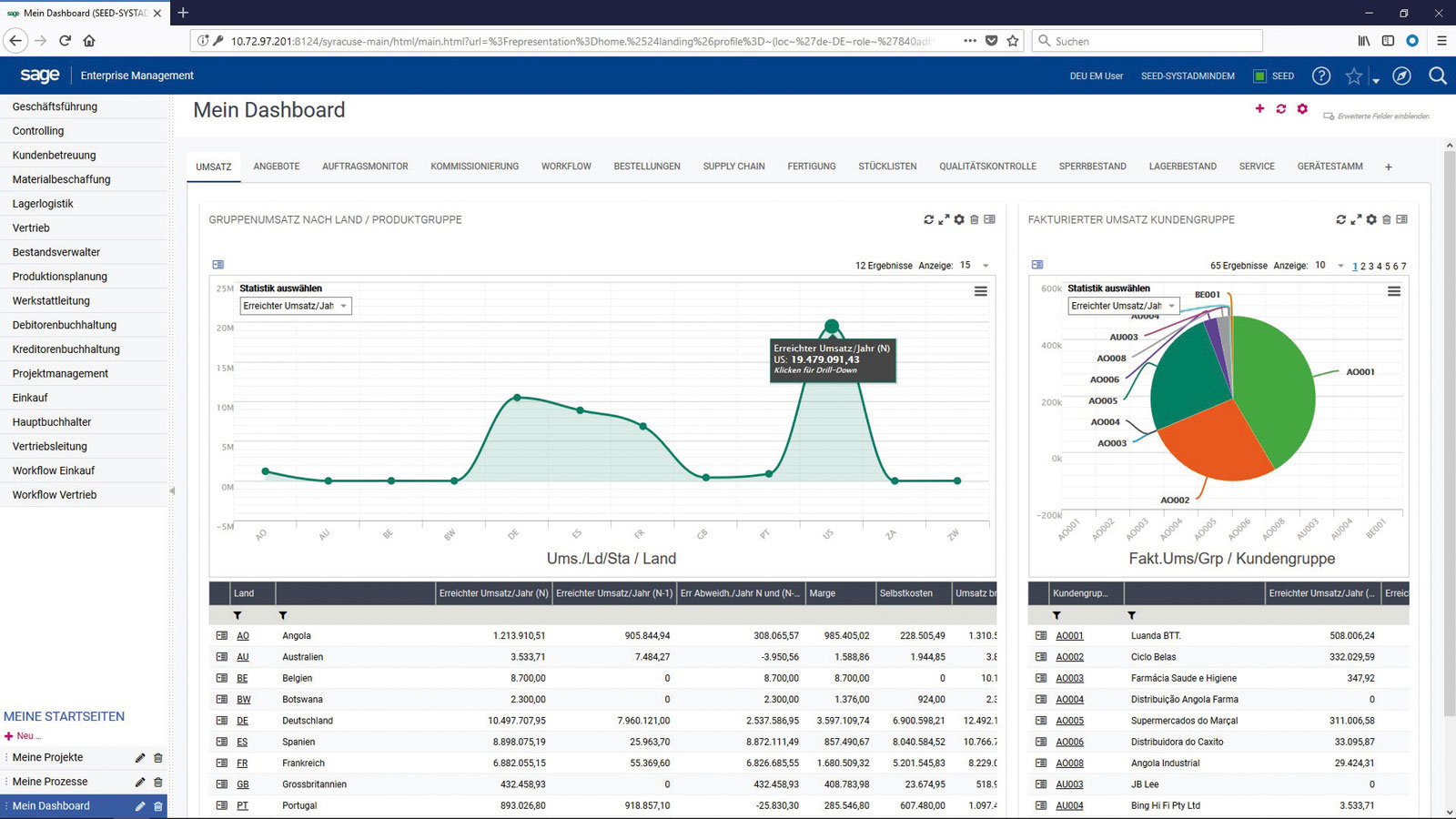The width and height of the screenshot is (1456, 819).
Task: Click the orange AO002 pie slice
Action: pyautogui.click(x=1215, y=441)
